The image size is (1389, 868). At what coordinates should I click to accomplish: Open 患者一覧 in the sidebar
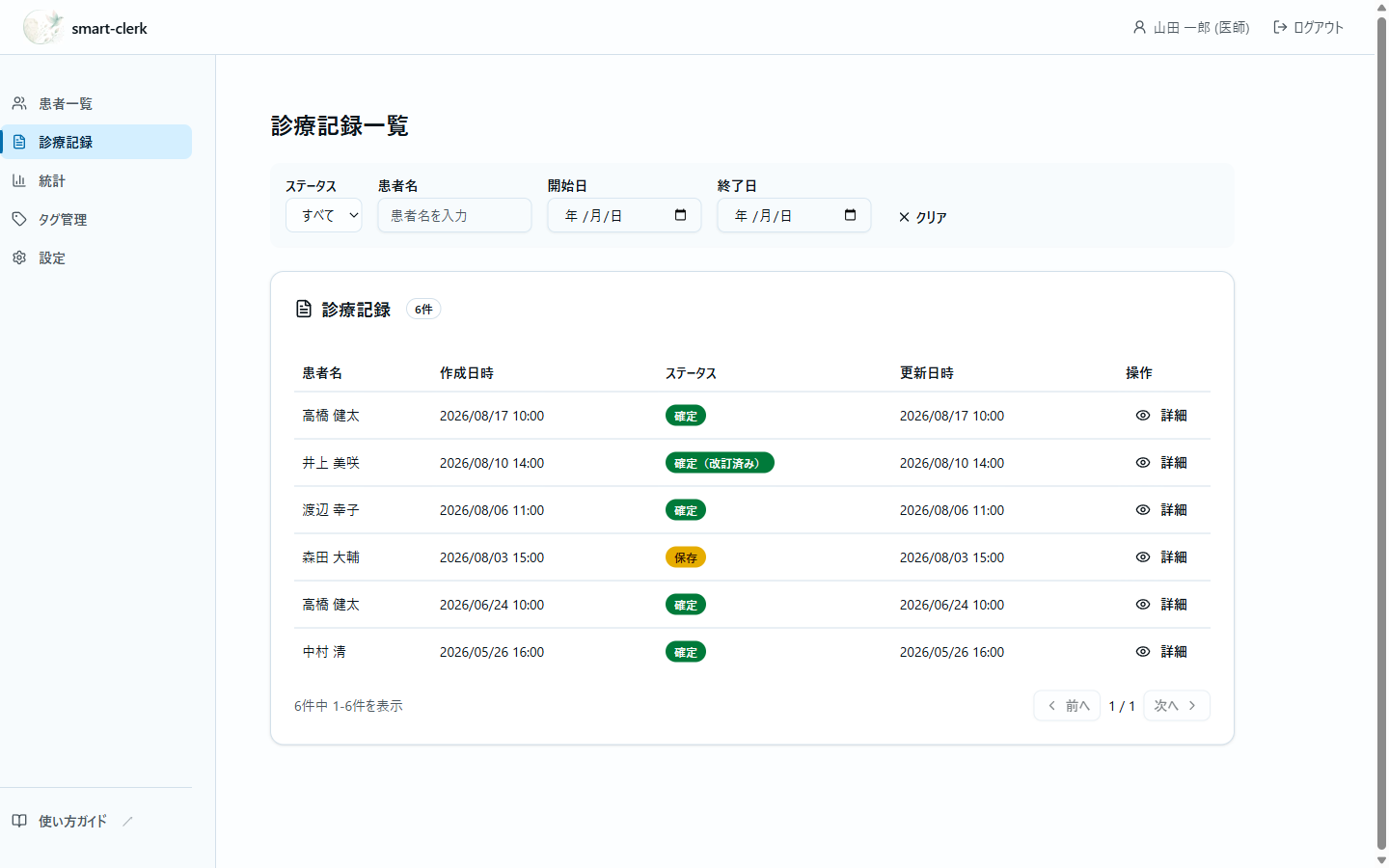[96, 103]
